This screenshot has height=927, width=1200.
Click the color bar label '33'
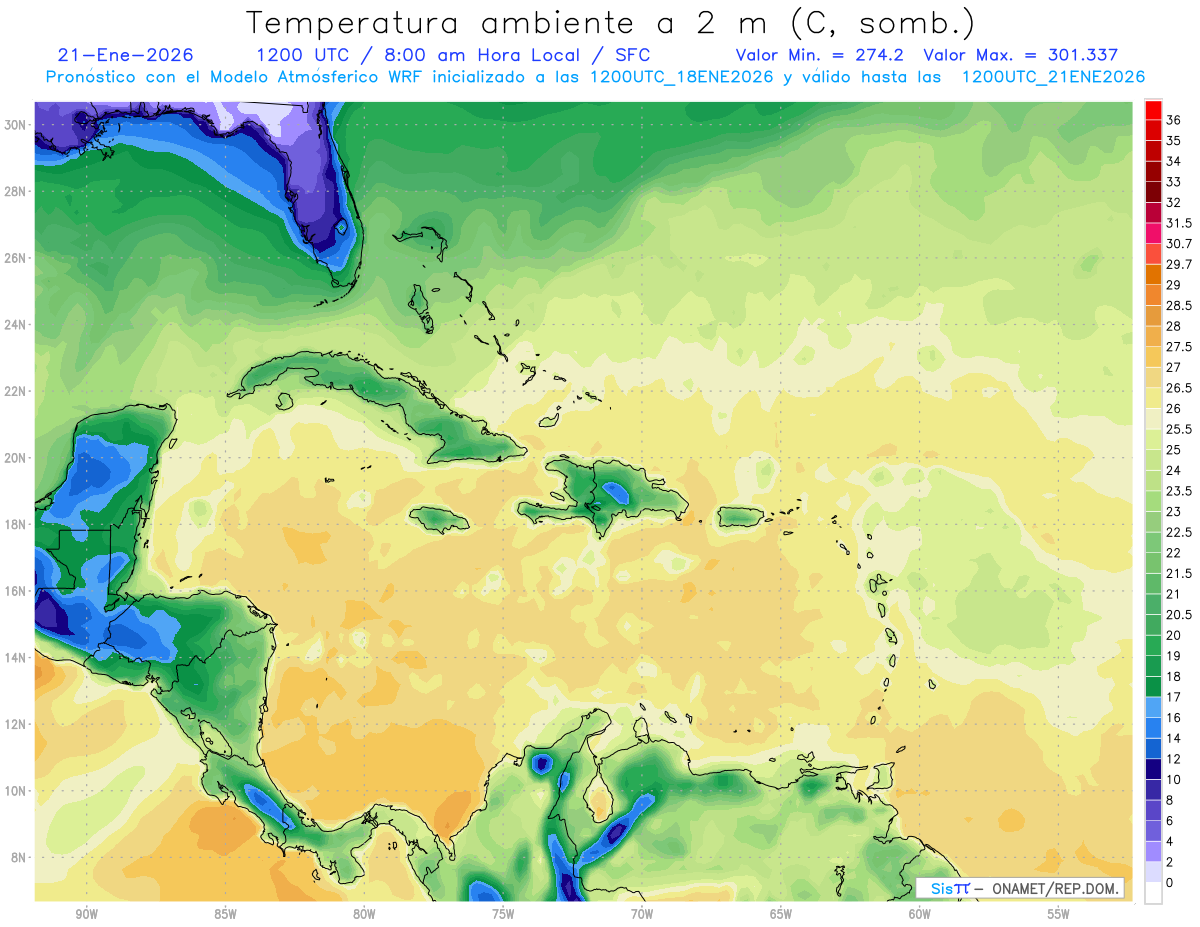[x=1173, y=182]
